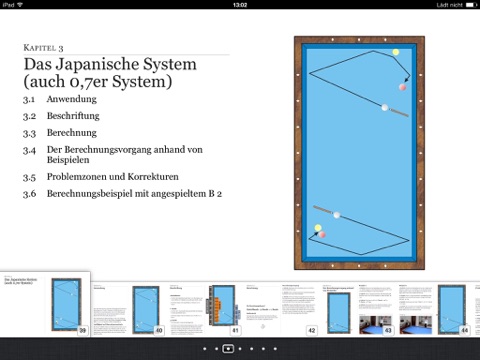Jump to the page 41 thumbnail
Image resolution: width=480 pixels, height=360 pixels.
pyautogui.click(x=205, y=310)
